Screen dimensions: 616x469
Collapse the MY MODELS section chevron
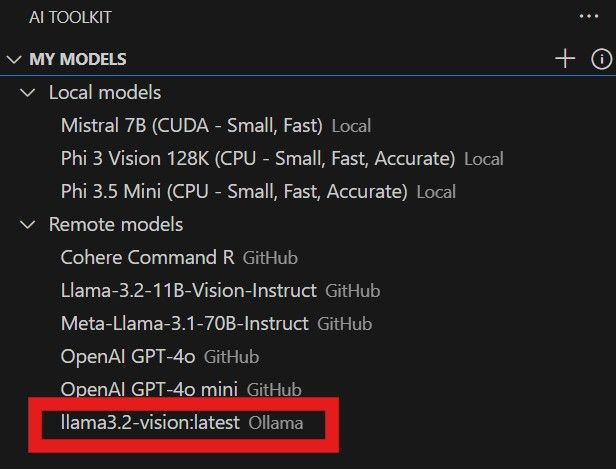(14, 59)
